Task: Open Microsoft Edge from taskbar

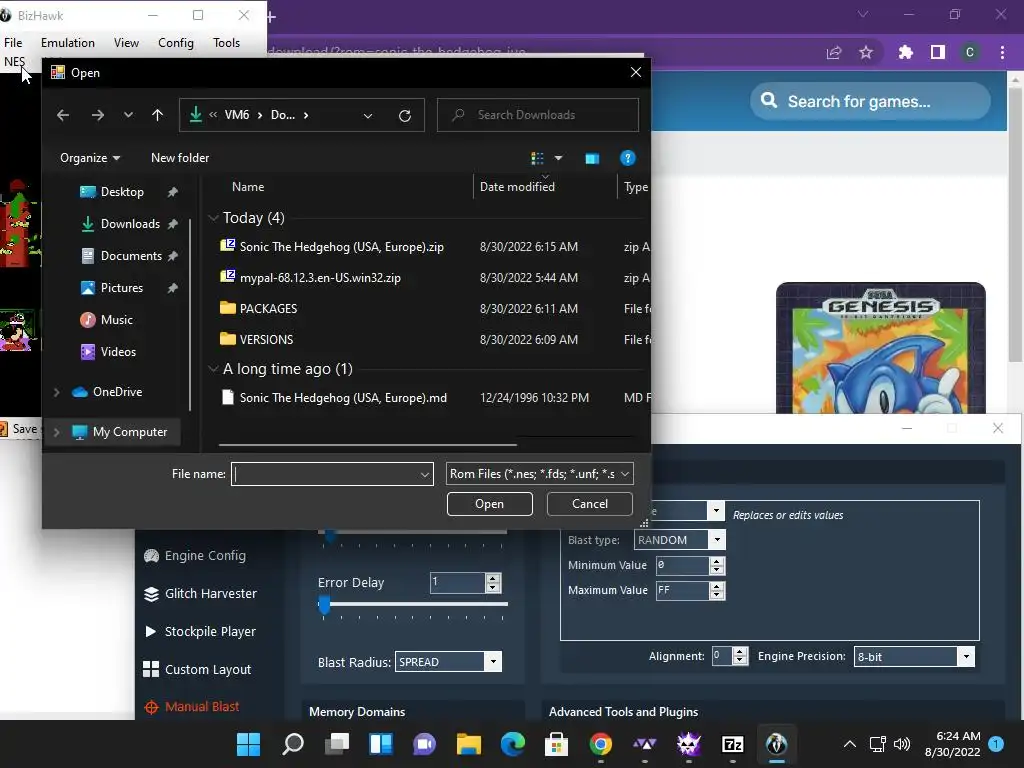Action: pos(513,744)
